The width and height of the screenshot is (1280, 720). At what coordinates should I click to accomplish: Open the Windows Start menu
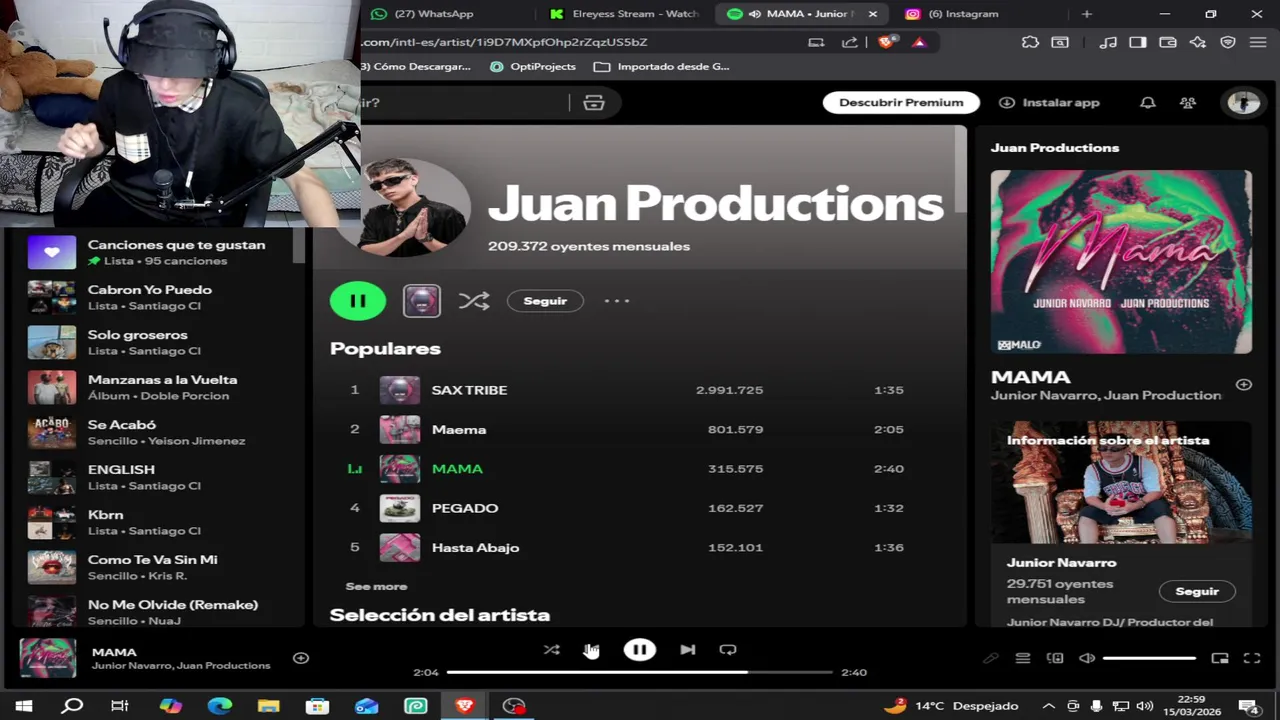tap(24, 706)
